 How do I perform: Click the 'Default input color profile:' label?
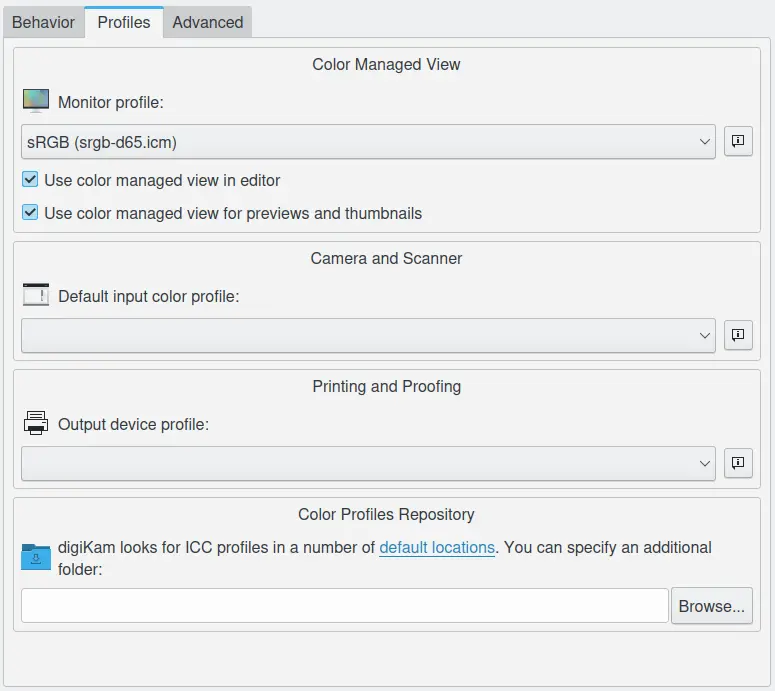148,297
